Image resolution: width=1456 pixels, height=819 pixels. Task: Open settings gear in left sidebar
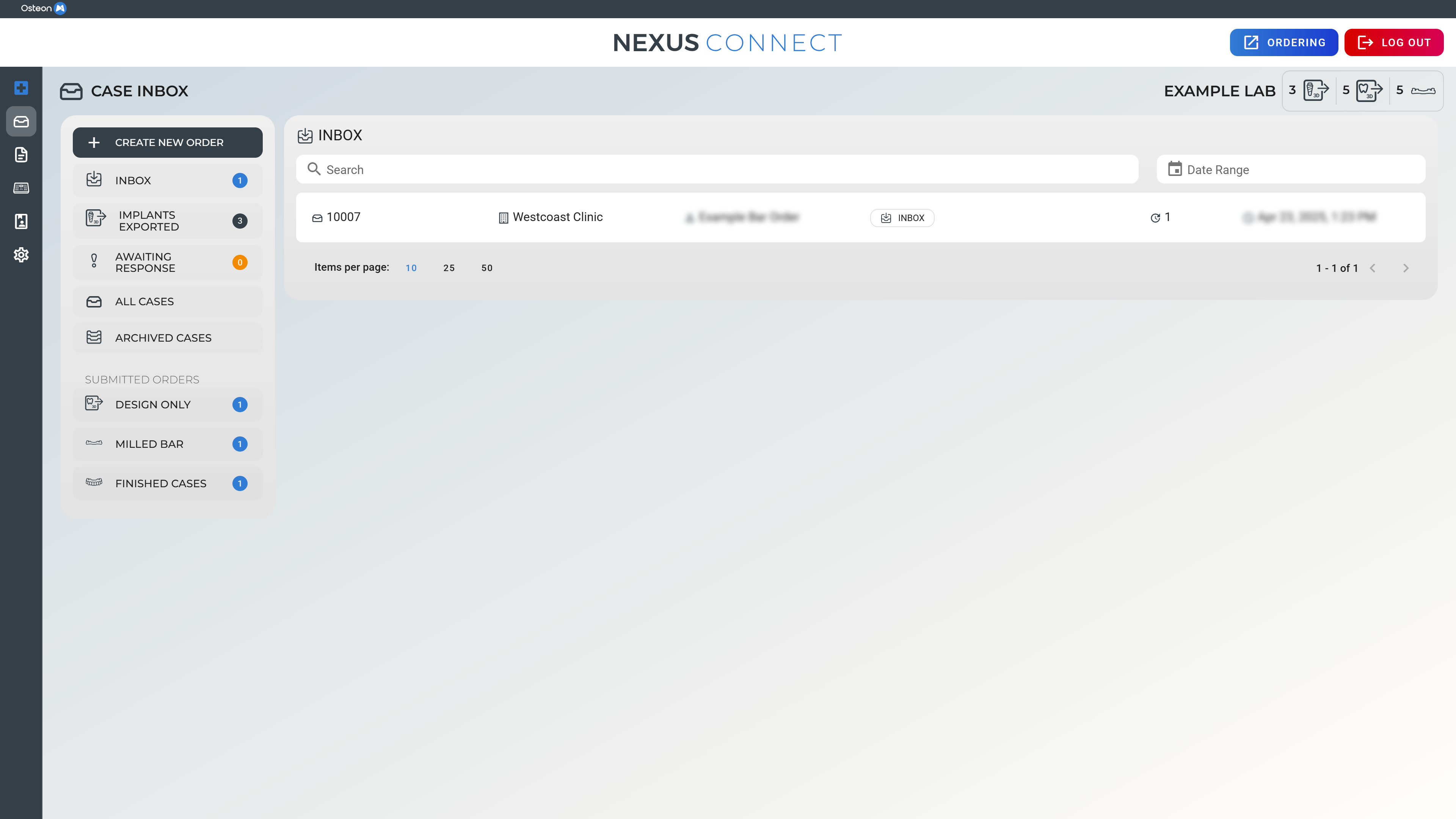point(21,255)
